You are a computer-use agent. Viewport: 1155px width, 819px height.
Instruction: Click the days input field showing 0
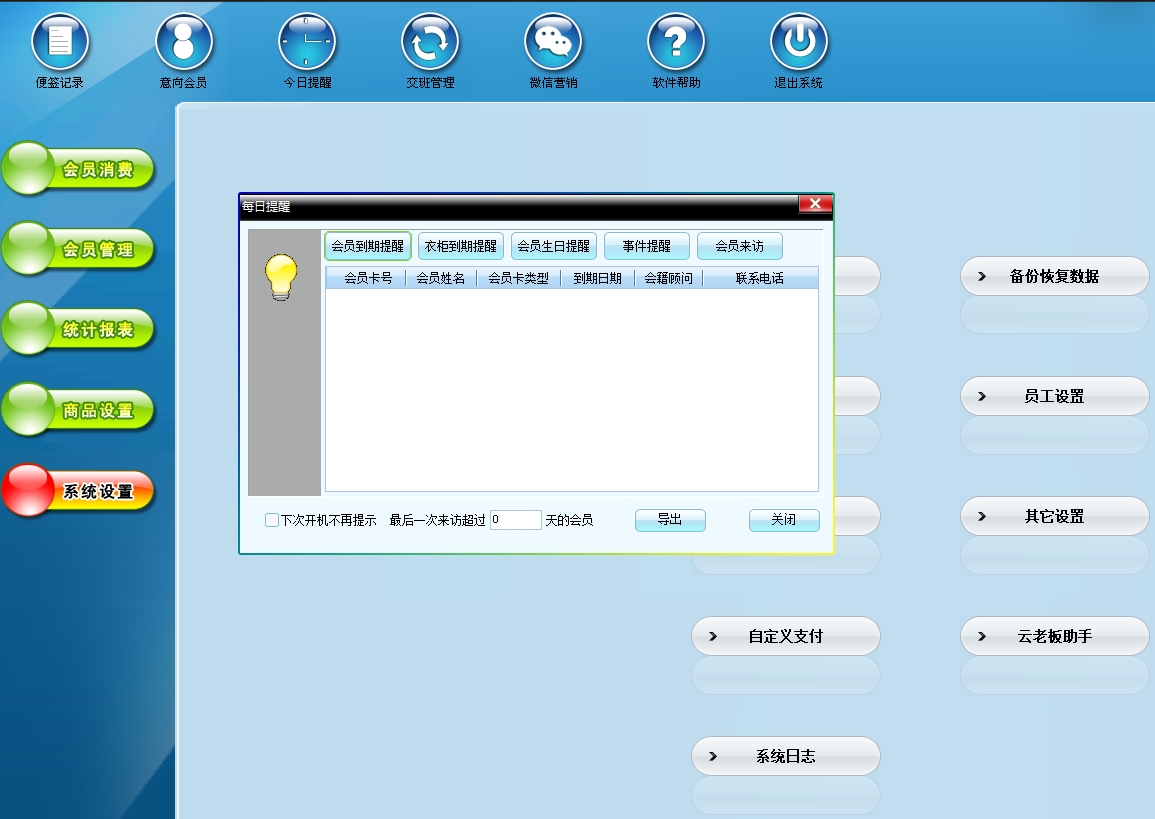pos(515,520)
